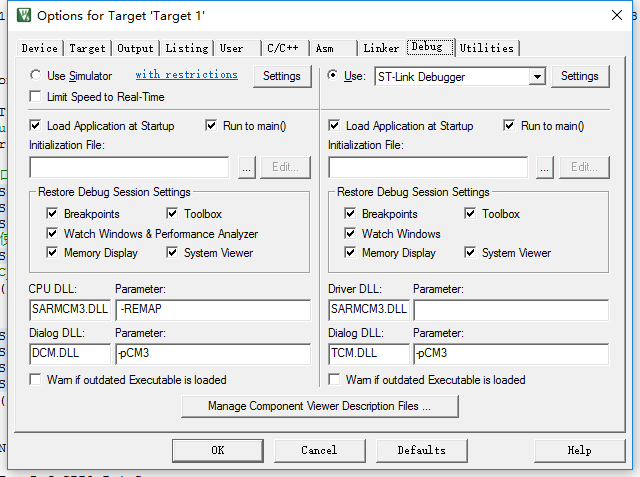Uncheck left Watch Windows & Performance Analyzer

[53, 234]
